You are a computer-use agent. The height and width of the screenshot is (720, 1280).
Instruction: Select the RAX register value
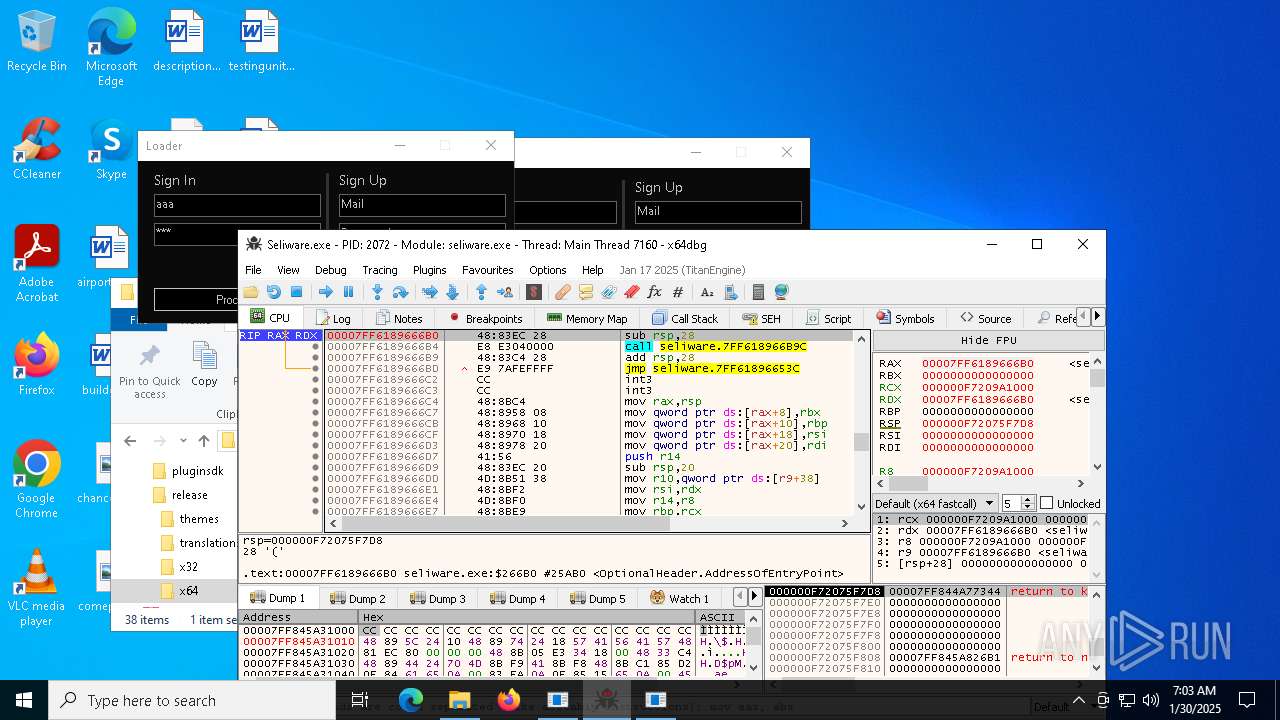(977, 364)
